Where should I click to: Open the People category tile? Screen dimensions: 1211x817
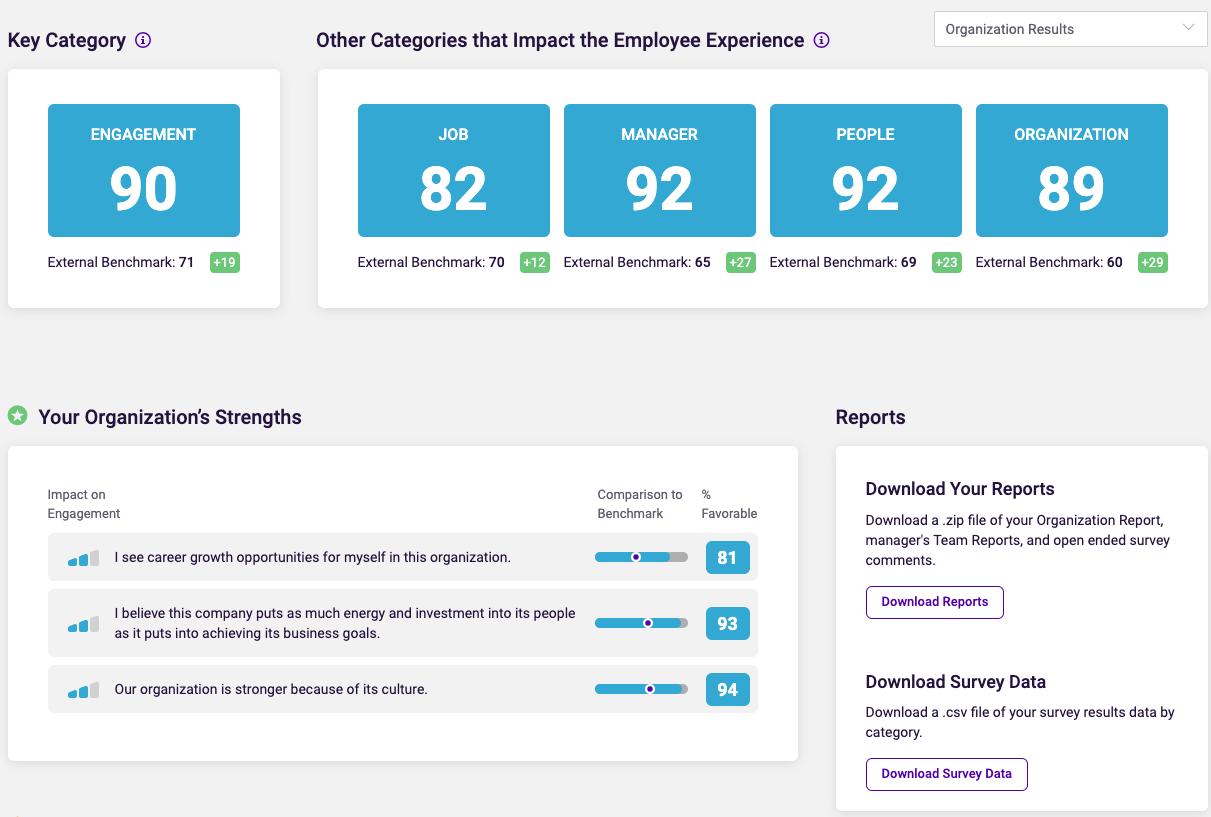click(x=865, y=170)
